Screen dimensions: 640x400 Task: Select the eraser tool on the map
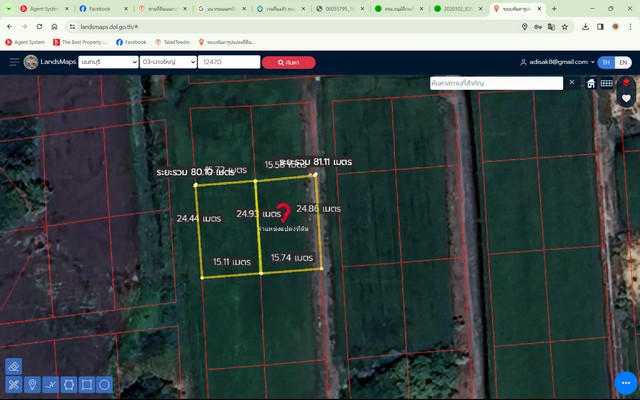13,366
